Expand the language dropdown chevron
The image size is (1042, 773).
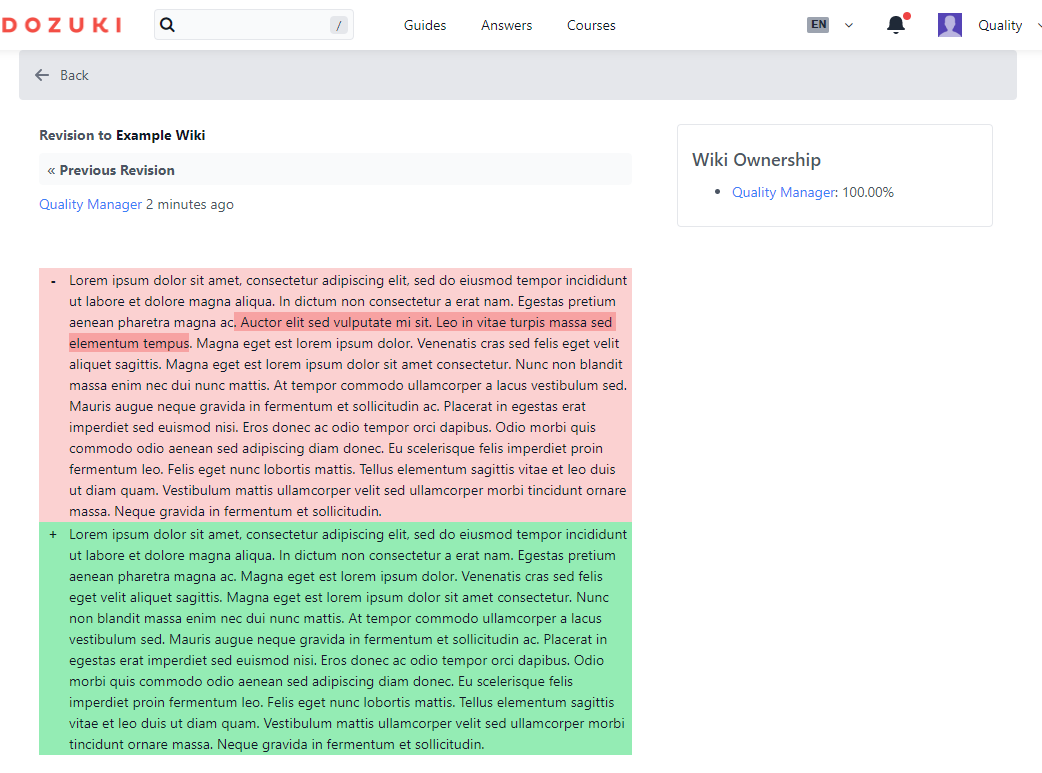pyautogui.click(x=849, y=25)
